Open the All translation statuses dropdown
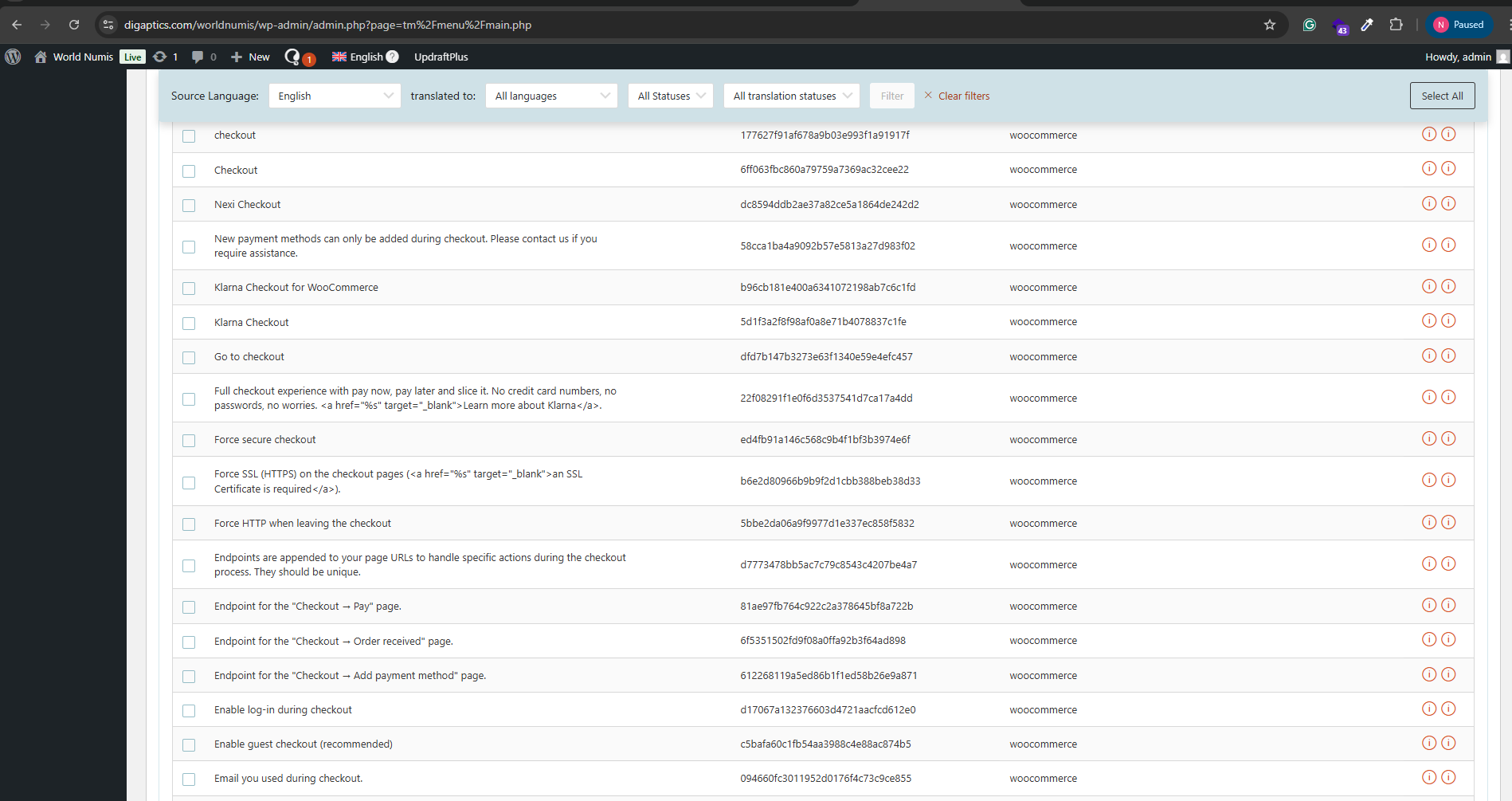Screen dimensions: 1512x801 tap(792, 96)
